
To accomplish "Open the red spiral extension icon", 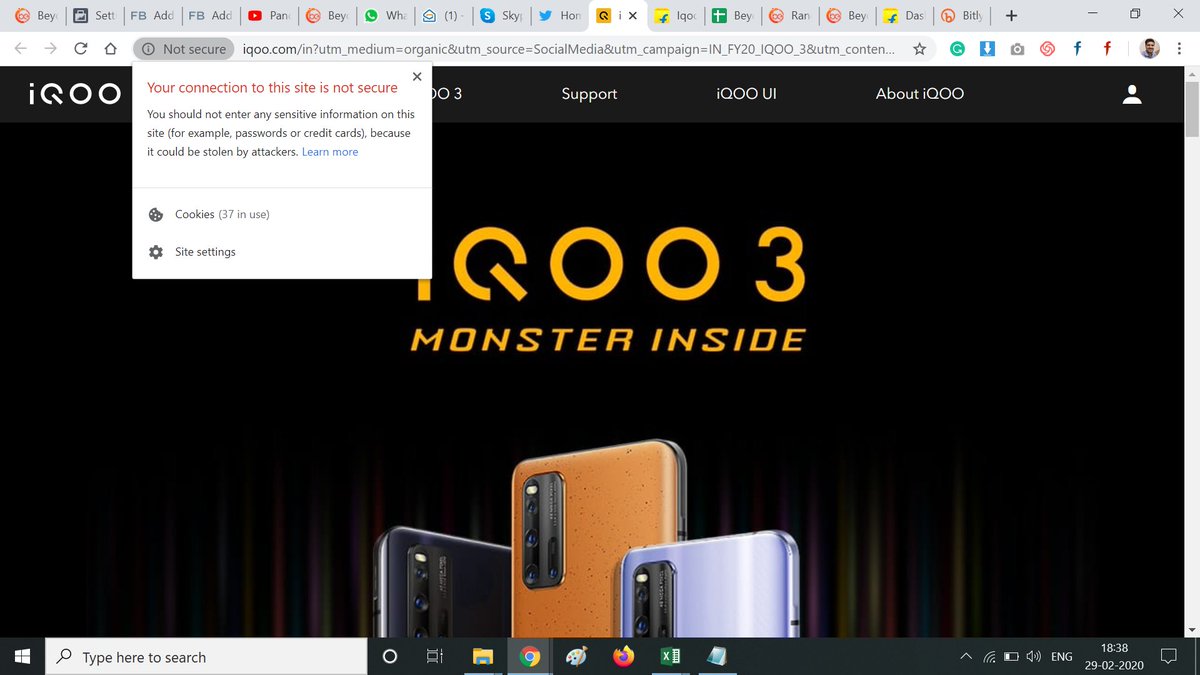I will tap(1047, 48).
